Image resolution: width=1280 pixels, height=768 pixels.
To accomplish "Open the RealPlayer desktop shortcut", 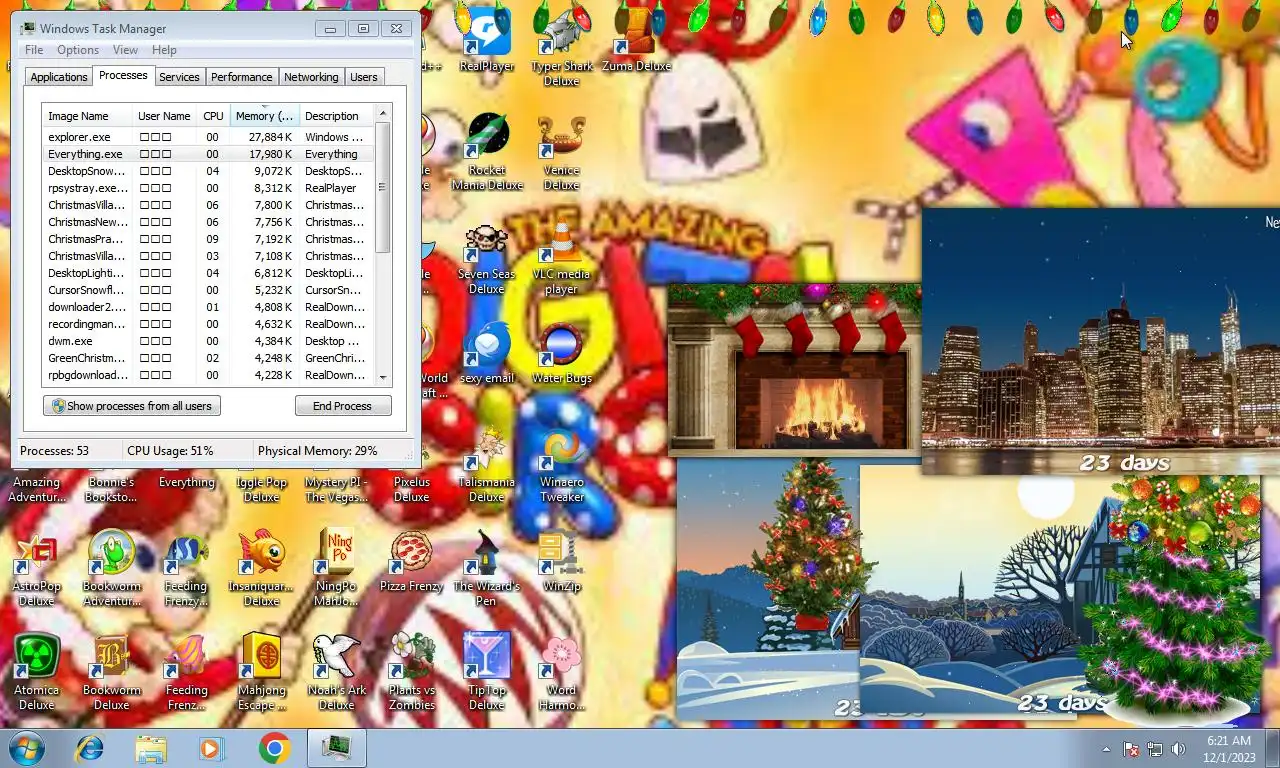I will coord(486,40).
